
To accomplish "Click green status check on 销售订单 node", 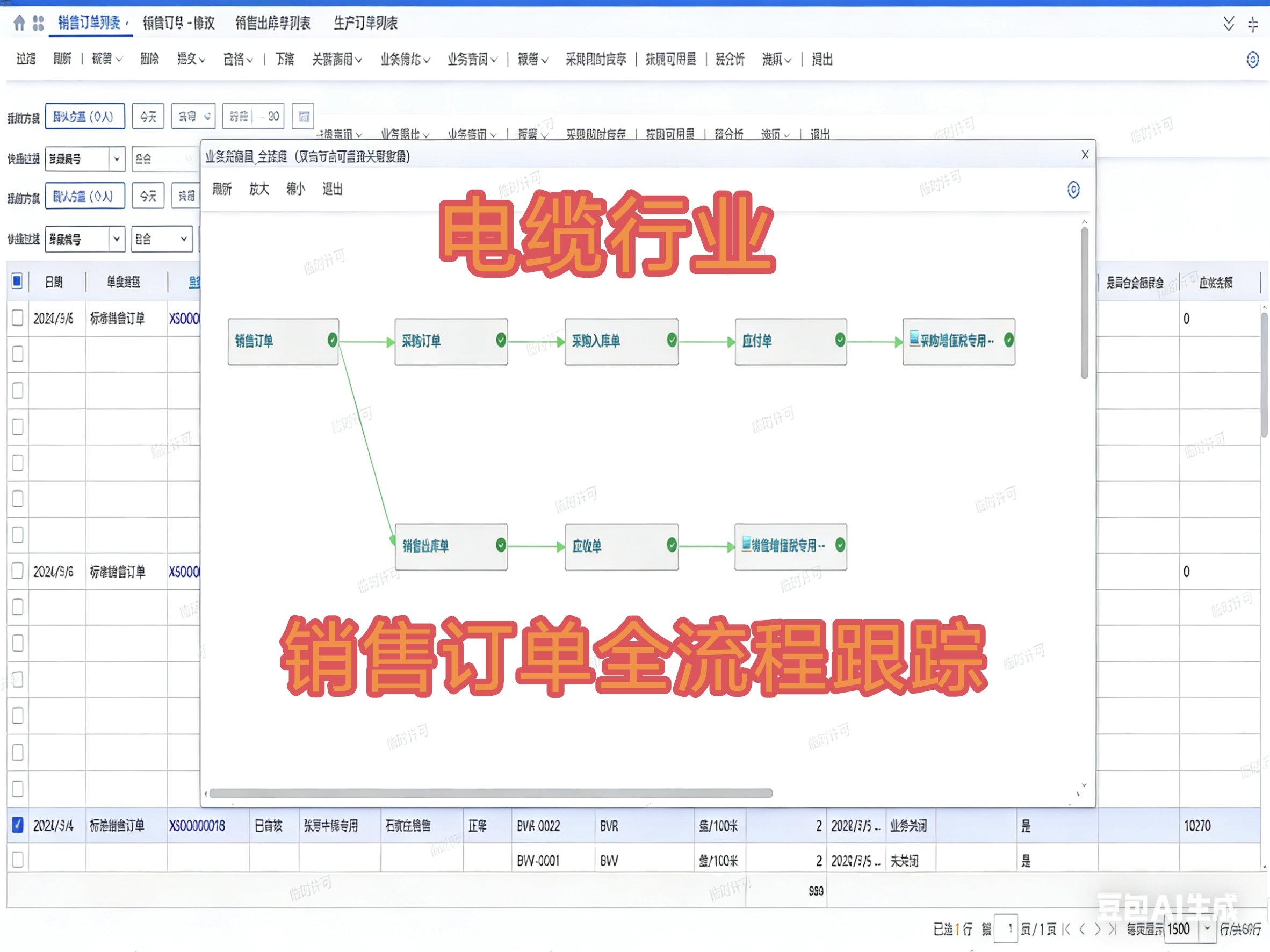I will coord(332,340).
